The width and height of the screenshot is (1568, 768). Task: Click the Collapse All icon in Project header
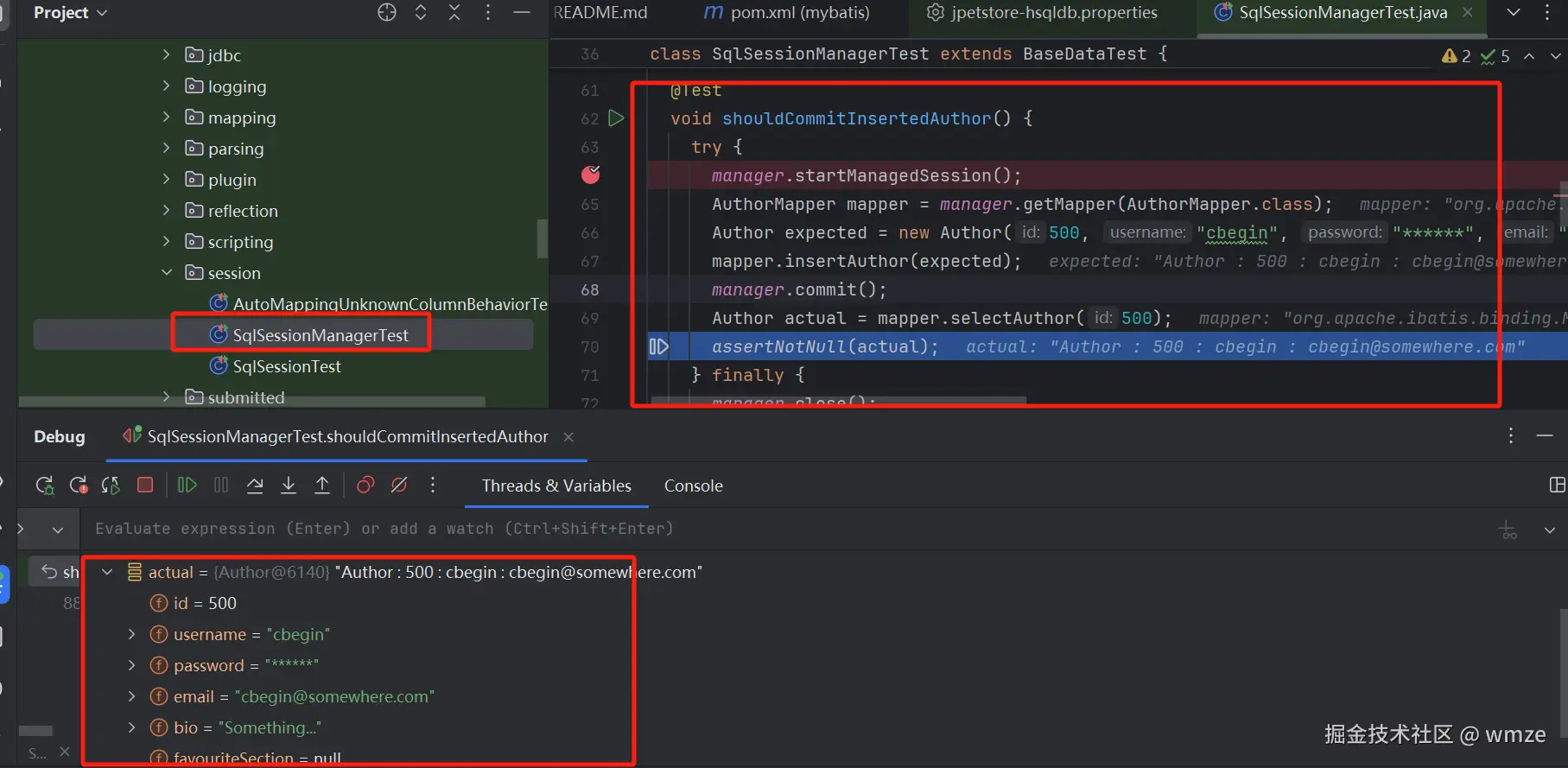tap(454, 12)
